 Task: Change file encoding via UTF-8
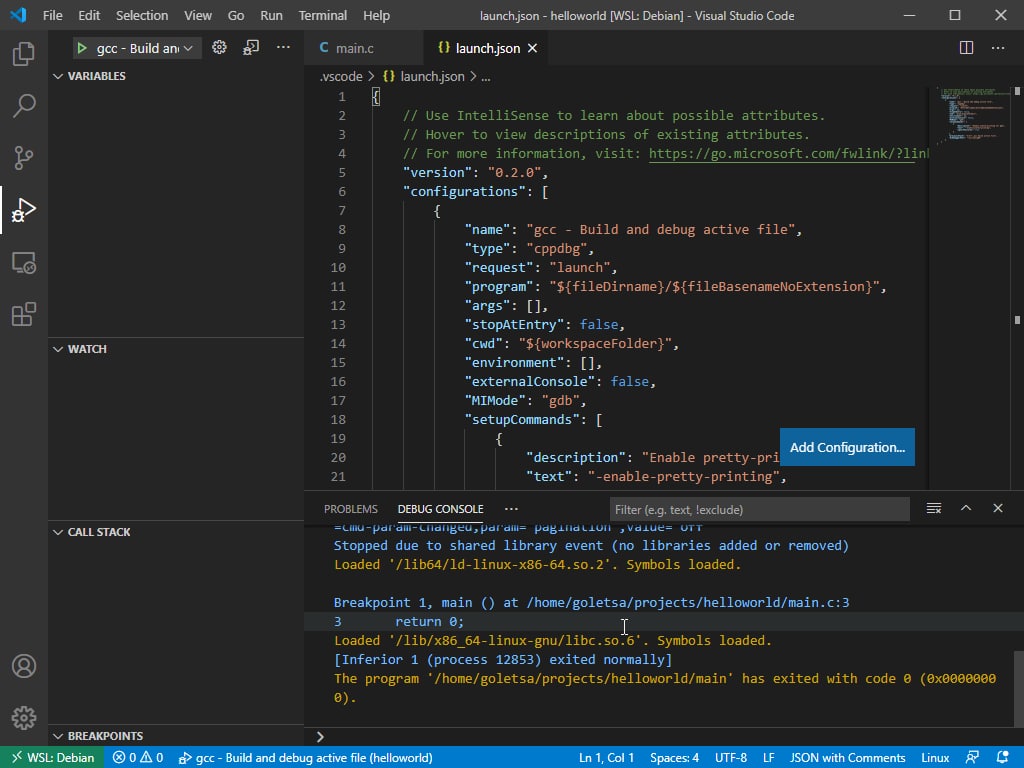coord(730,758)
